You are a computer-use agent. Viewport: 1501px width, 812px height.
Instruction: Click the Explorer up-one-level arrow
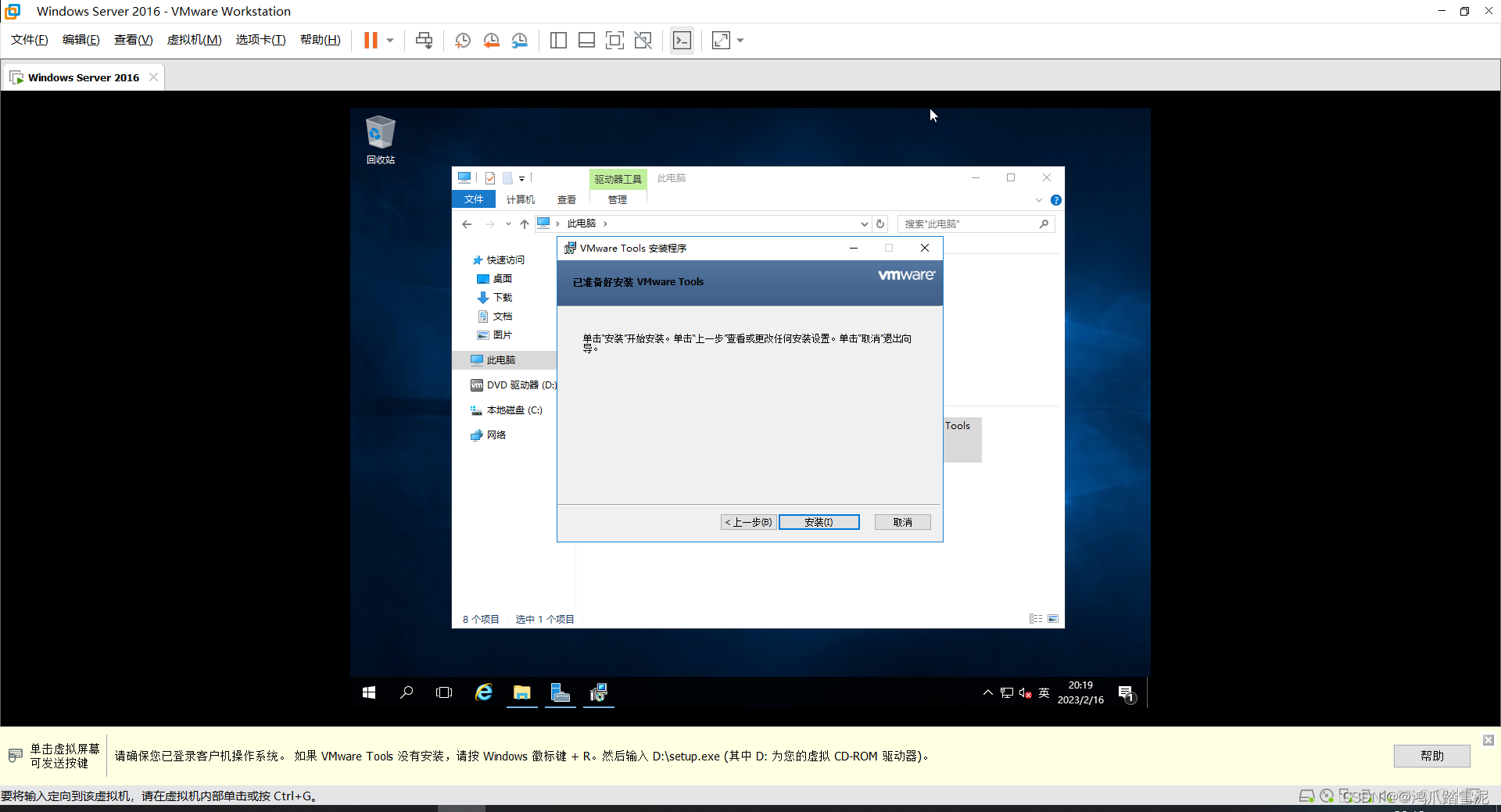pyautogui.click(x=525, y=224)
